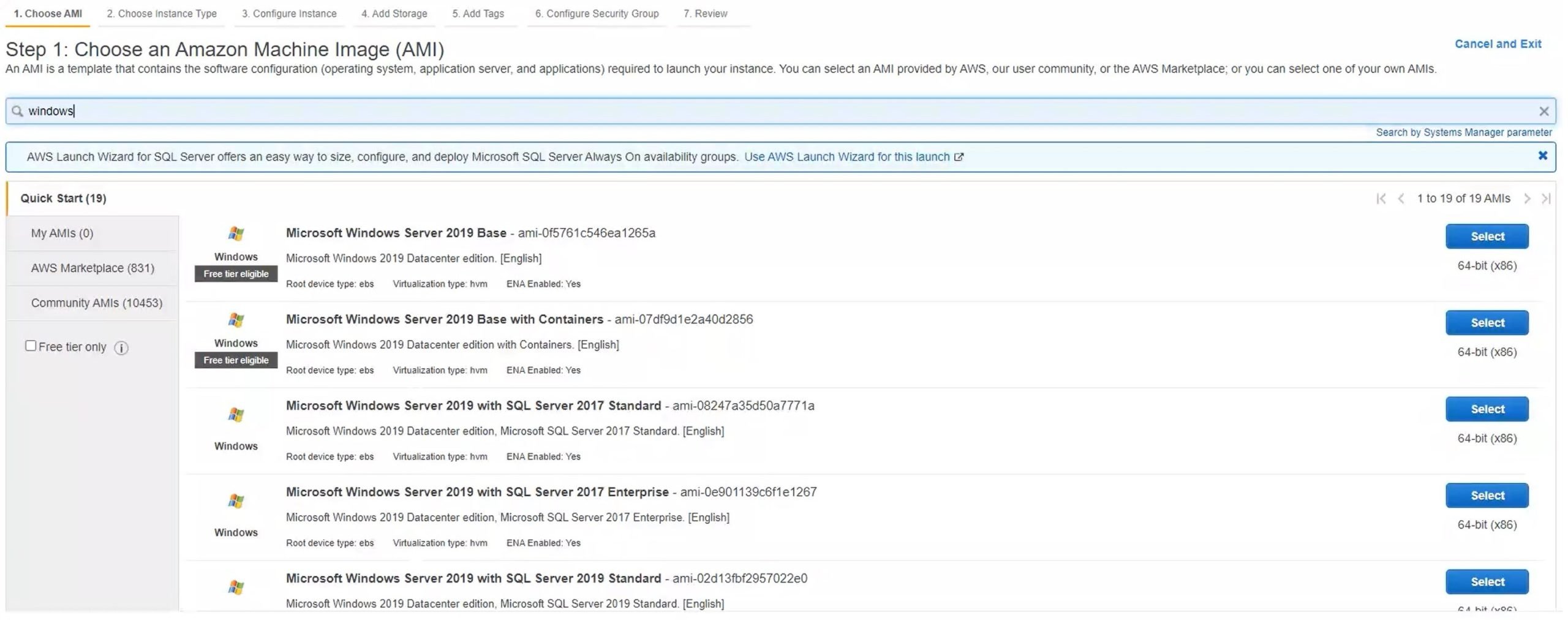Click Cancel and Exit link
The image size is (1568, 620).
(1498, 44)
